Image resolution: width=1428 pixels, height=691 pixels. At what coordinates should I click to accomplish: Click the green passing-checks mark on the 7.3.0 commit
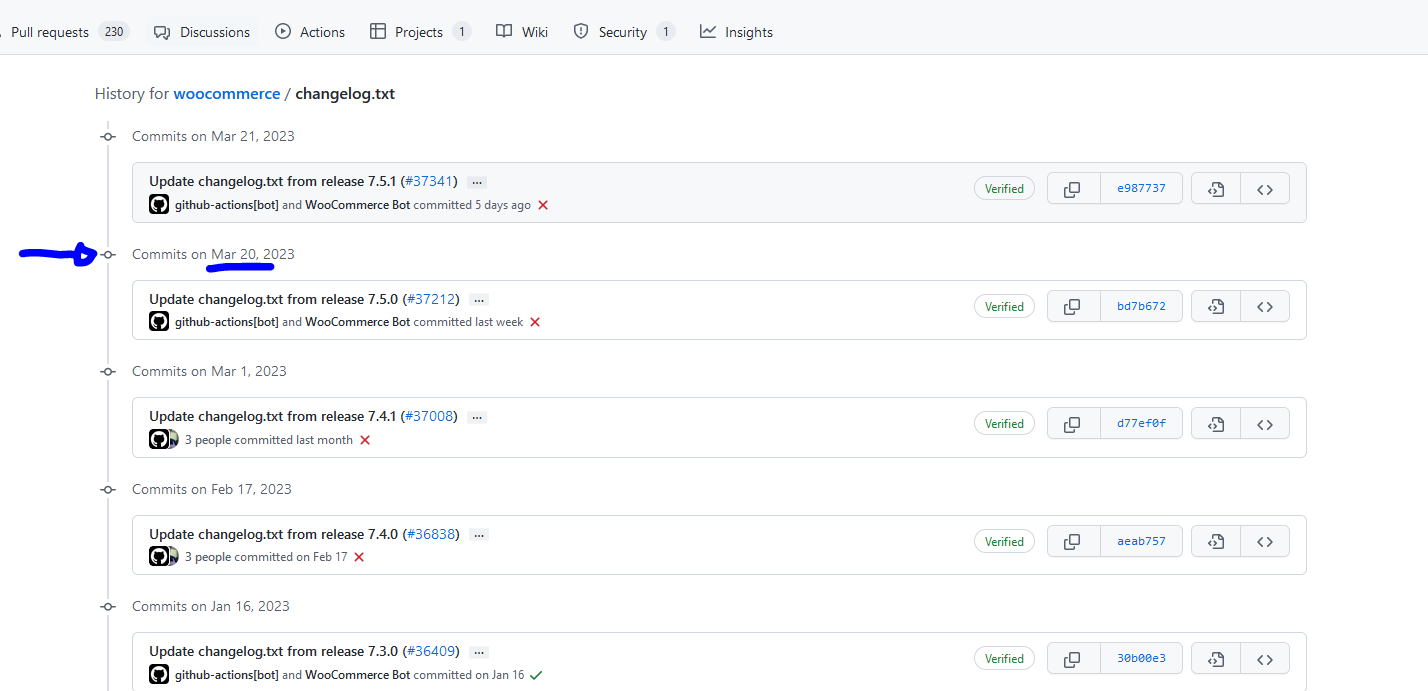coord(537,674)
